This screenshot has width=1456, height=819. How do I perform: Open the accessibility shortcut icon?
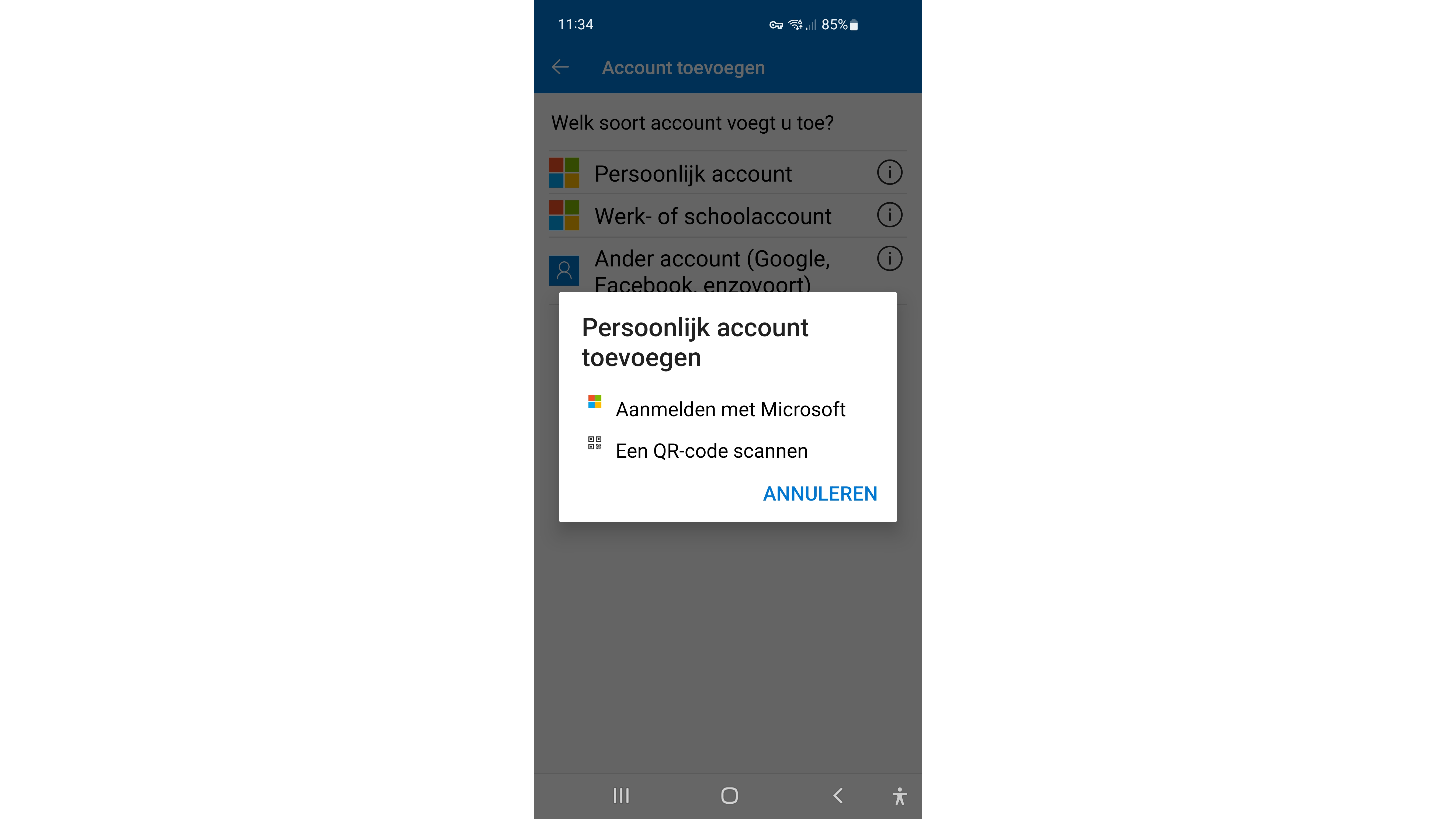pos(899,796)
